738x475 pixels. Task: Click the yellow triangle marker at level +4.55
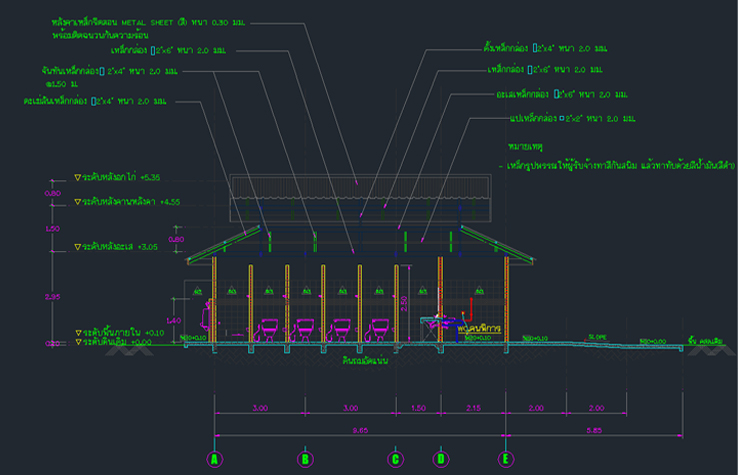point(78,202)
